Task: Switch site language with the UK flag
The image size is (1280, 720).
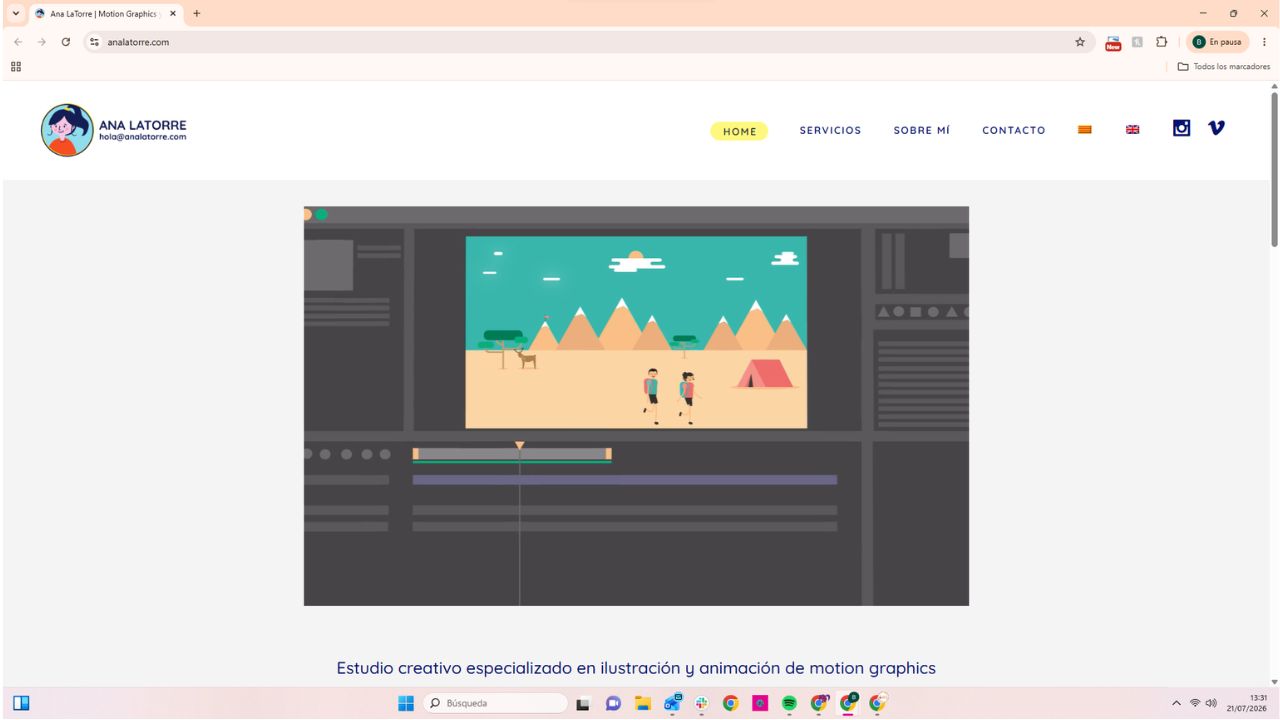Action: pos(1133,130)
